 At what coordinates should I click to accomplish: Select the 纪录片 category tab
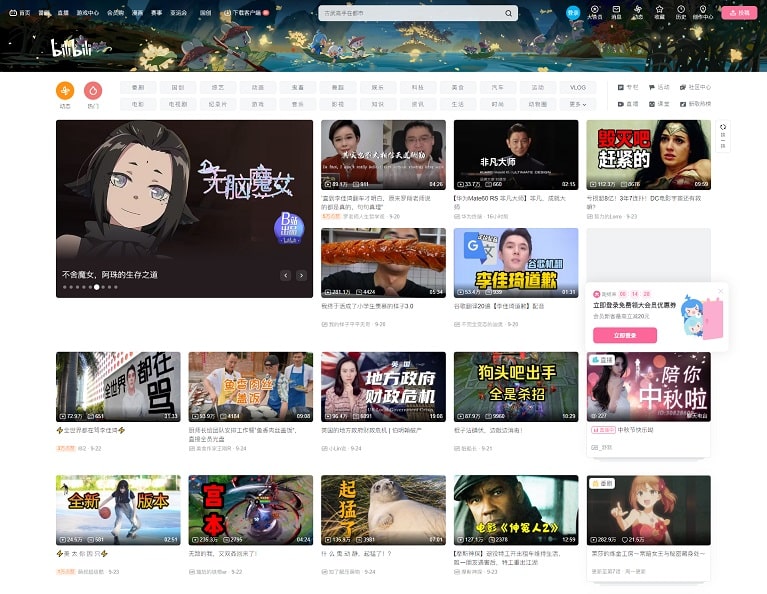tap(218, 104)
